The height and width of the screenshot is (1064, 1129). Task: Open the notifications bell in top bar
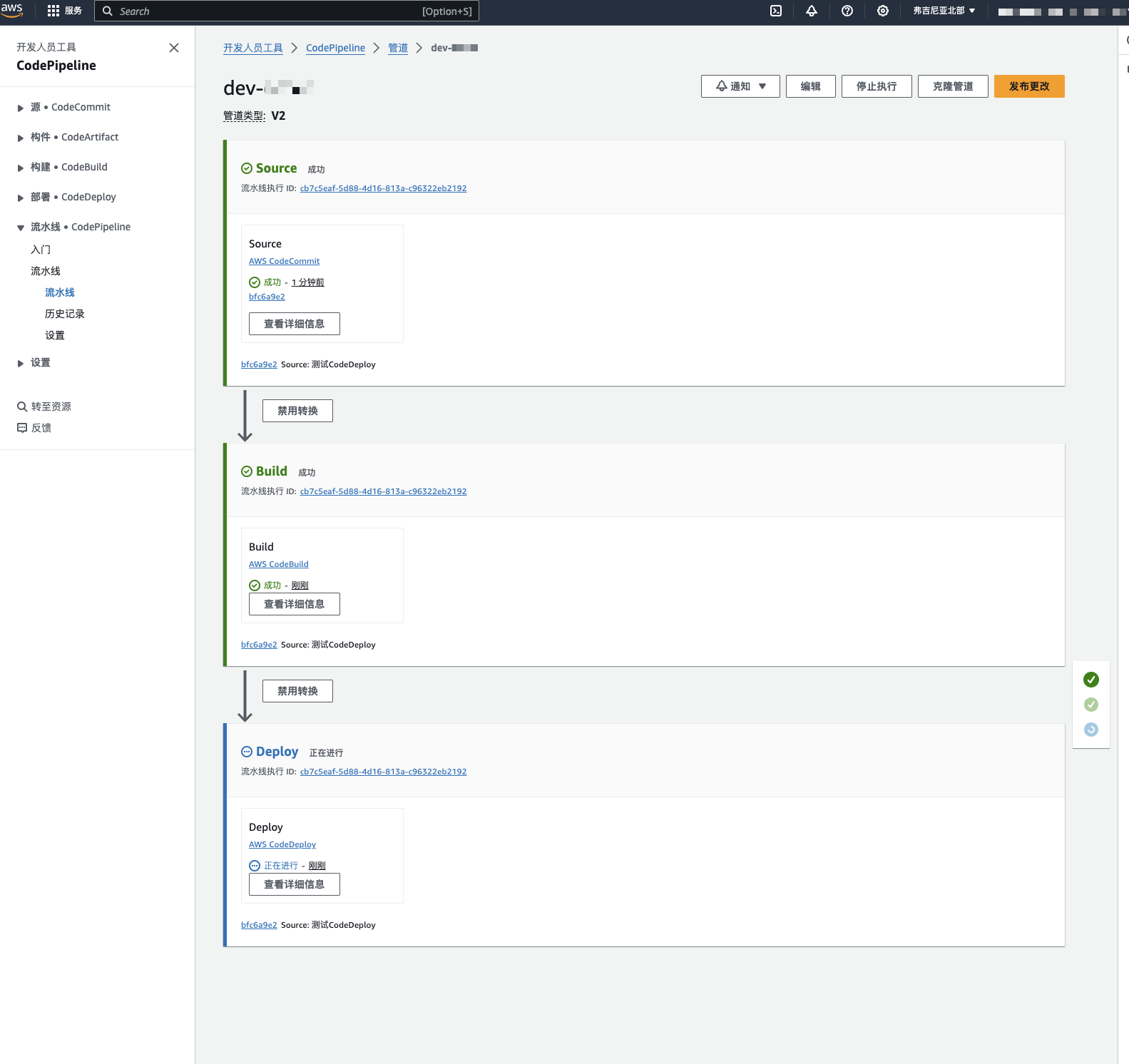tap(812, 11)
